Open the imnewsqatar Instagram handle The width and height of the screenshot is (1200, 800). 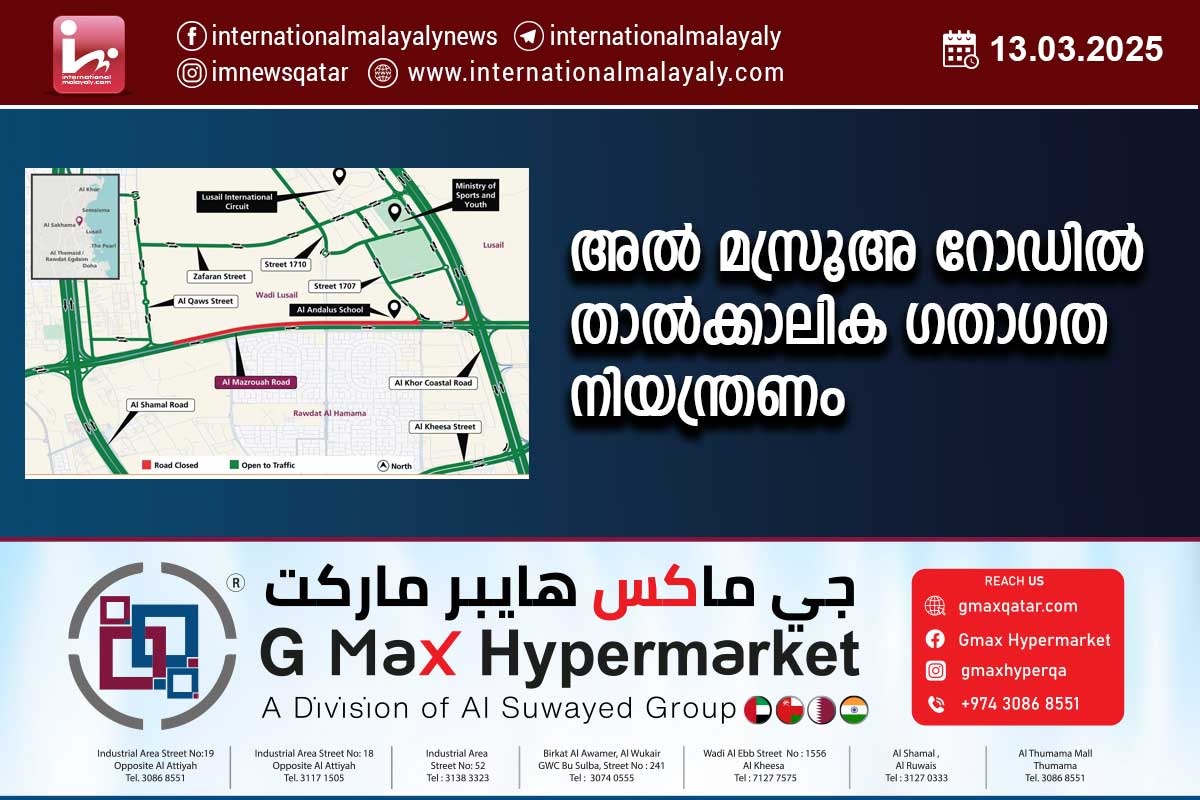pyautogui.click(x=280, y=73)
